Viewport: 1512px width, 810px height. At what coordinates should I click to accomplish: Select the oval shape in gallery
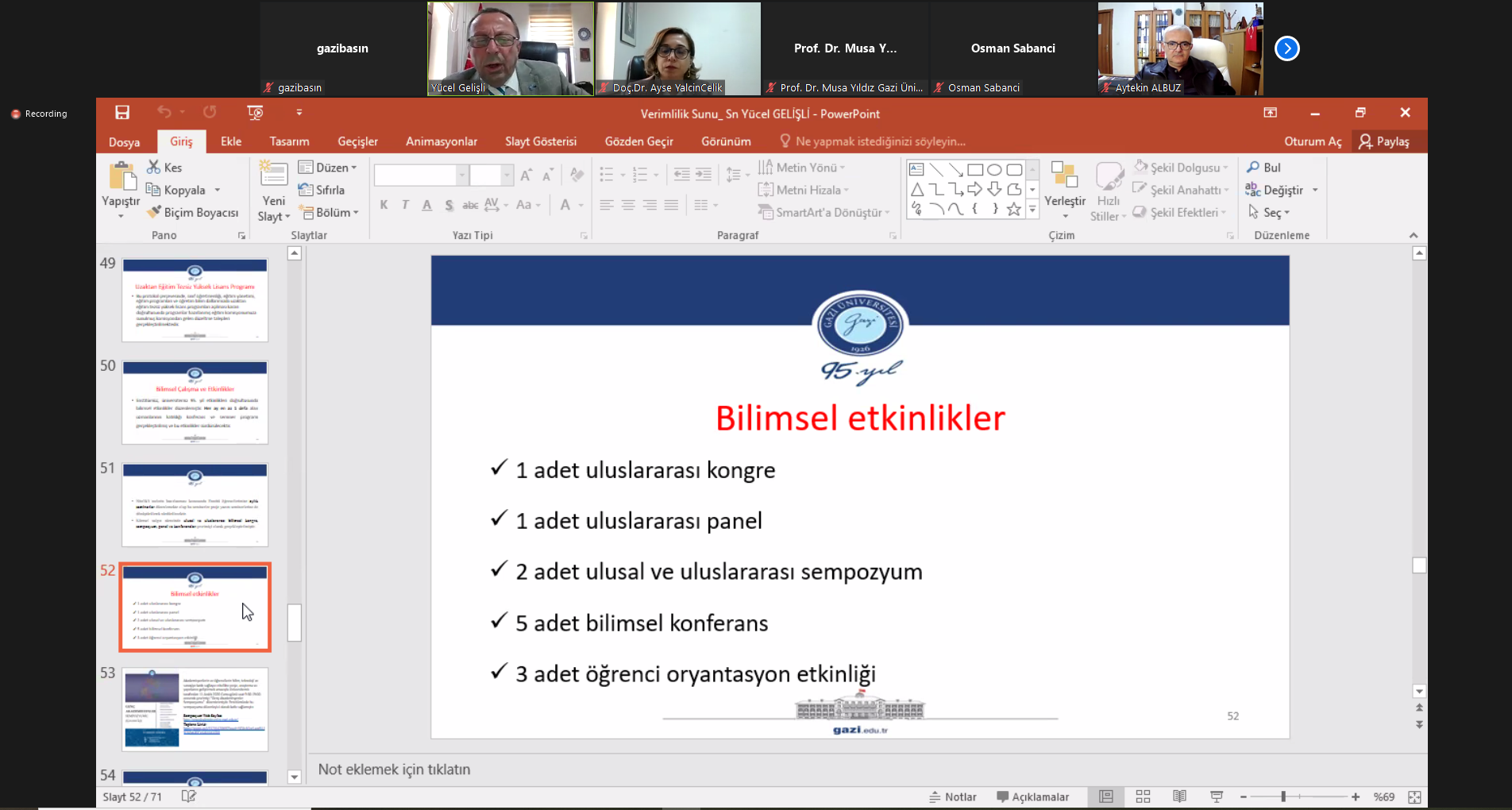pos(994,169)
